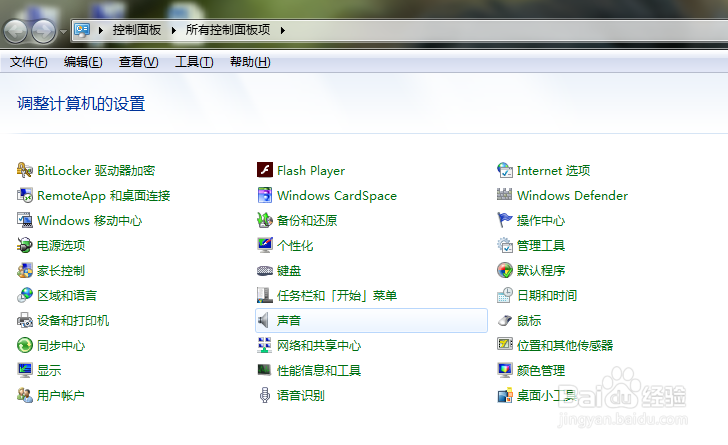This screenshot has width=728, height=445.
Task: Open the Flash Player icon
Action: pos(265,170)
